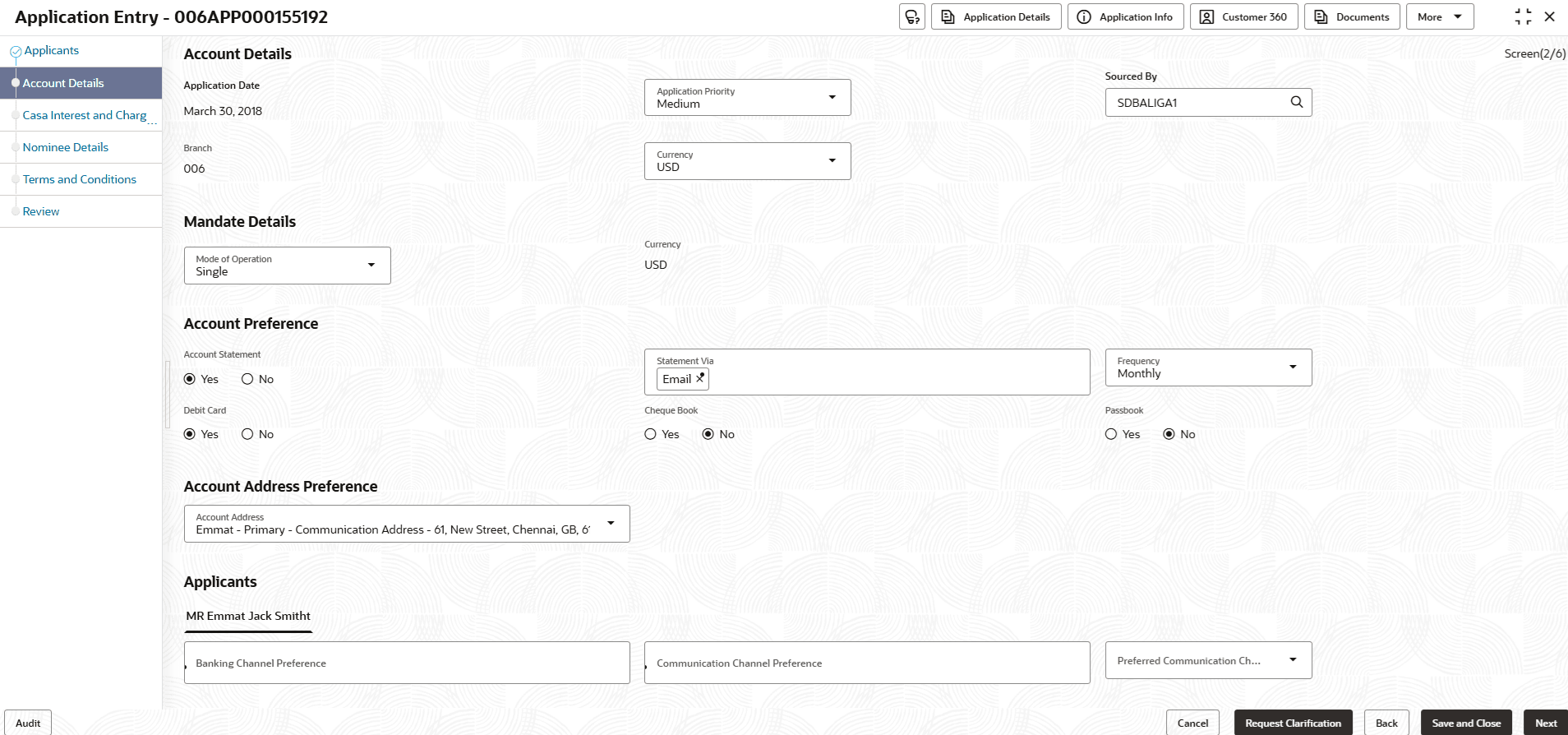Close the Application Entry screen
This screenshot has height=735, width=1568.
coord(1550,16)
